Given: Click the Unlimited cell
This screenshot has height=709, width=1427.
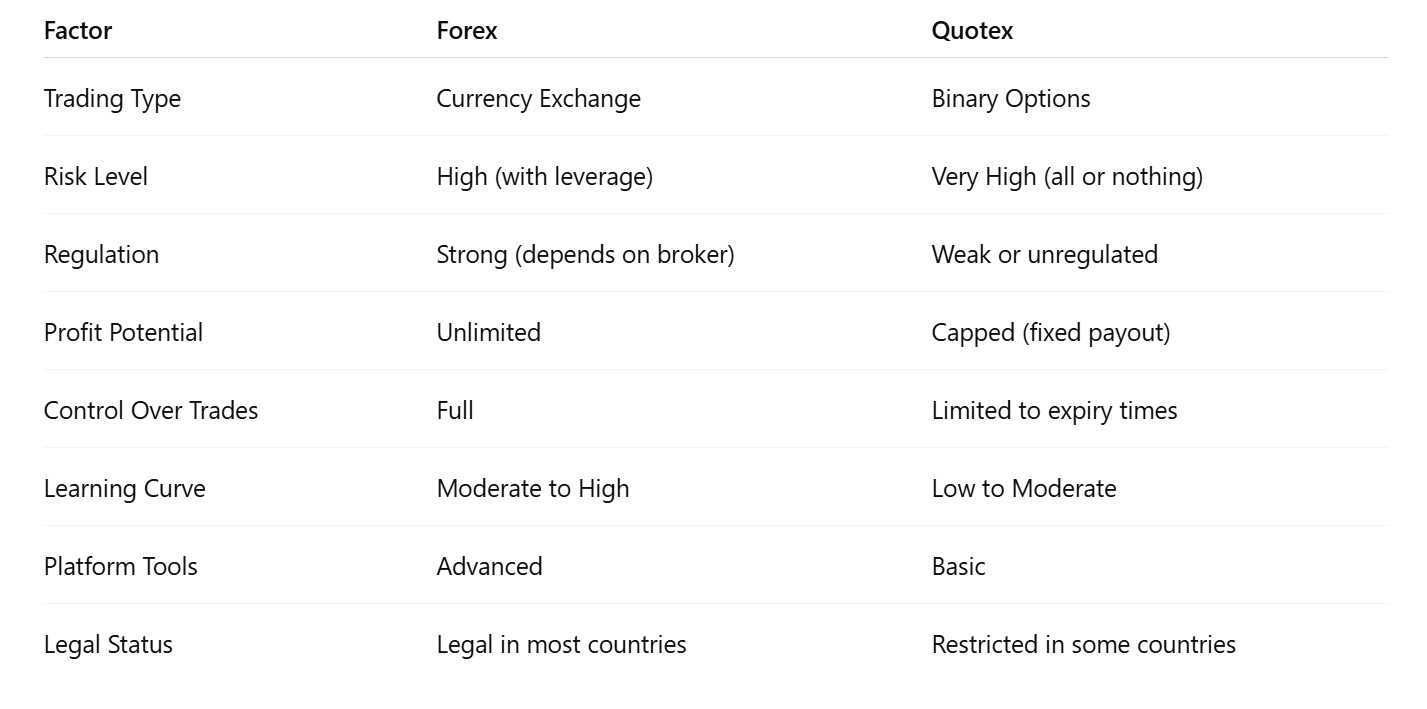Looking at the screenshot, I should [489, 333].
